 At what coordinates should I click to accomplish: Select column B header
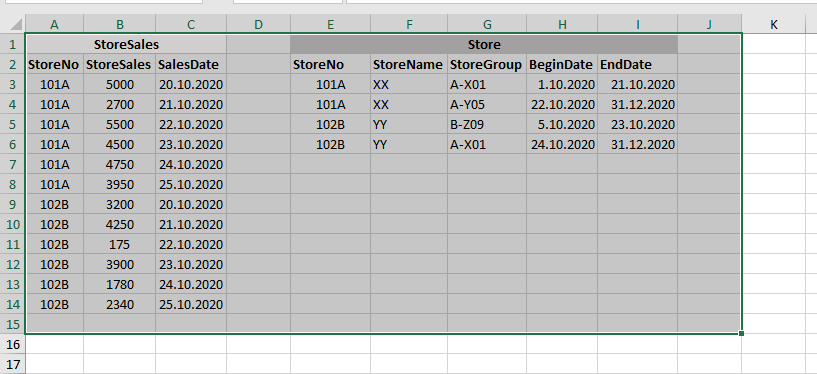[119, 24]
